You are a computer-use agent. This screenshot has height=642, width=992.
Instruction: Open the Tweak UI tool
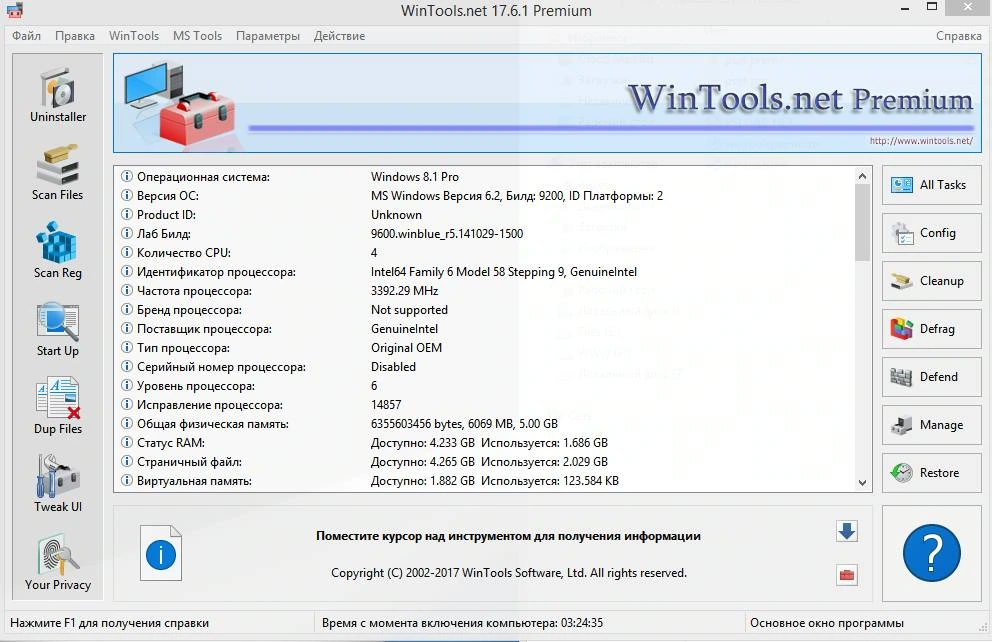click(58, 484)
